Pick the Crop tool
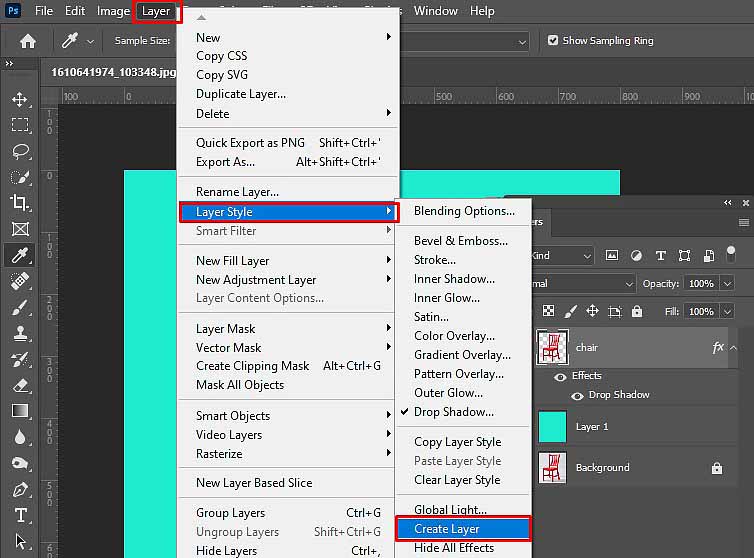The width and height of the screenshot is (754, 558). [20, 203]
